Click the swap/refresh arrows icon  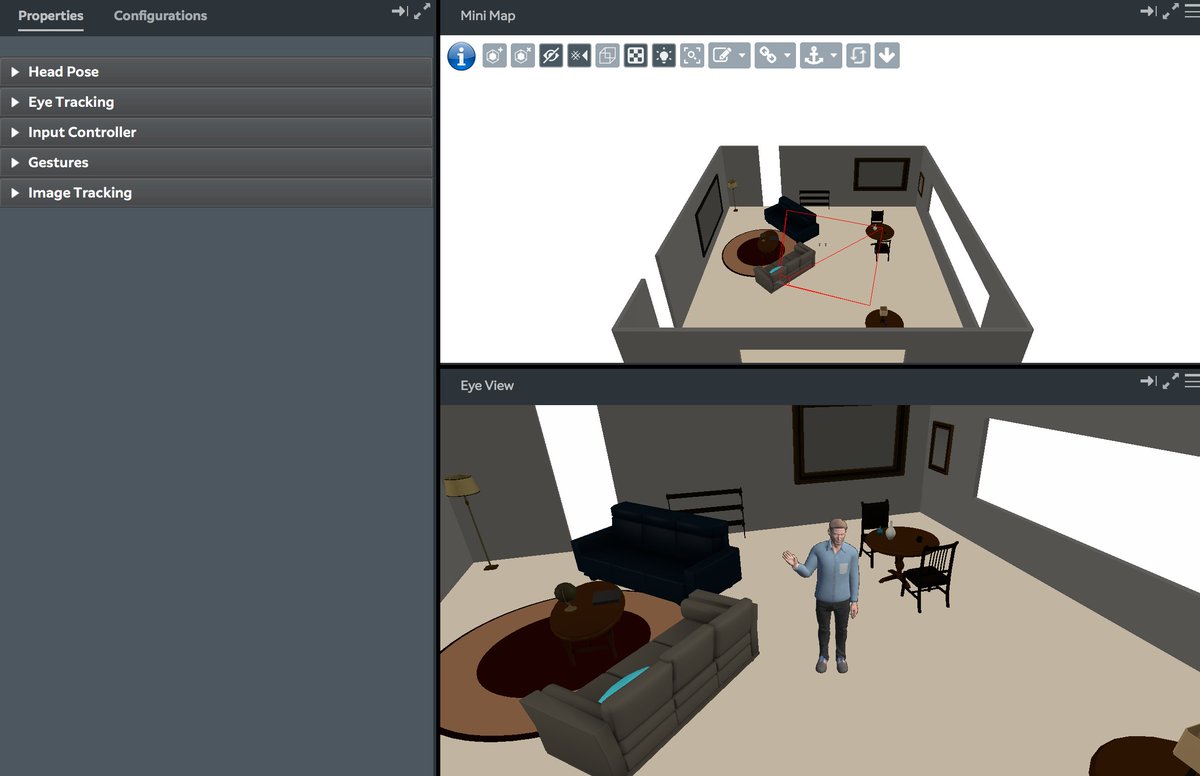858,56
